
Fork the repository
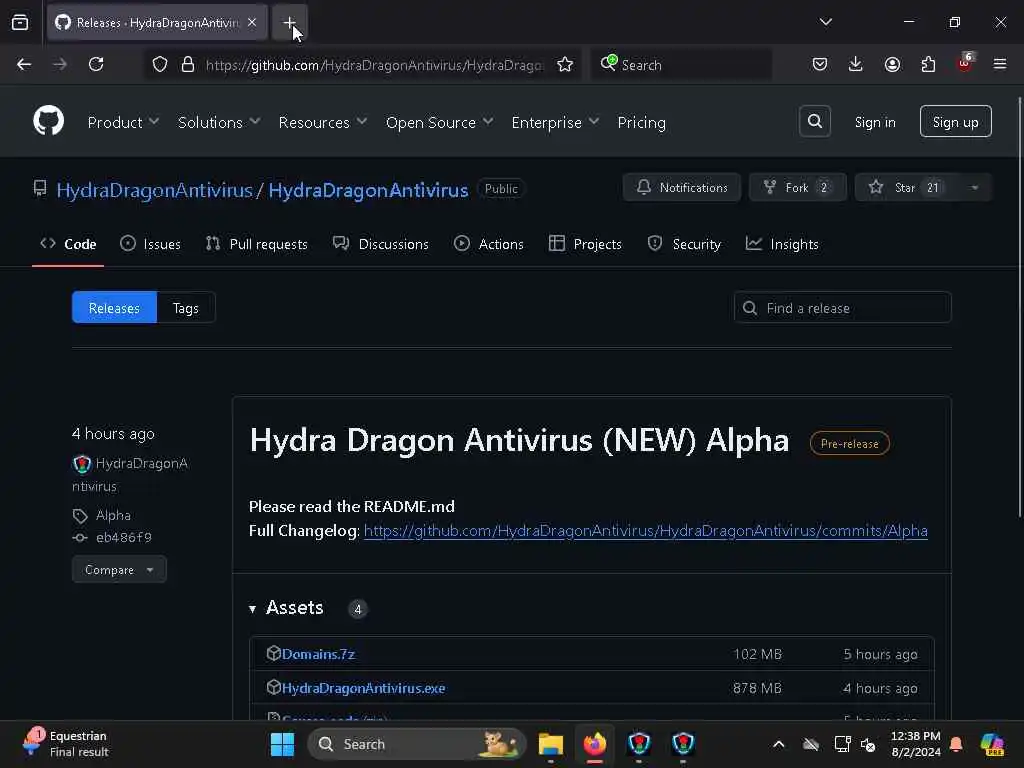tap(797, 187)
